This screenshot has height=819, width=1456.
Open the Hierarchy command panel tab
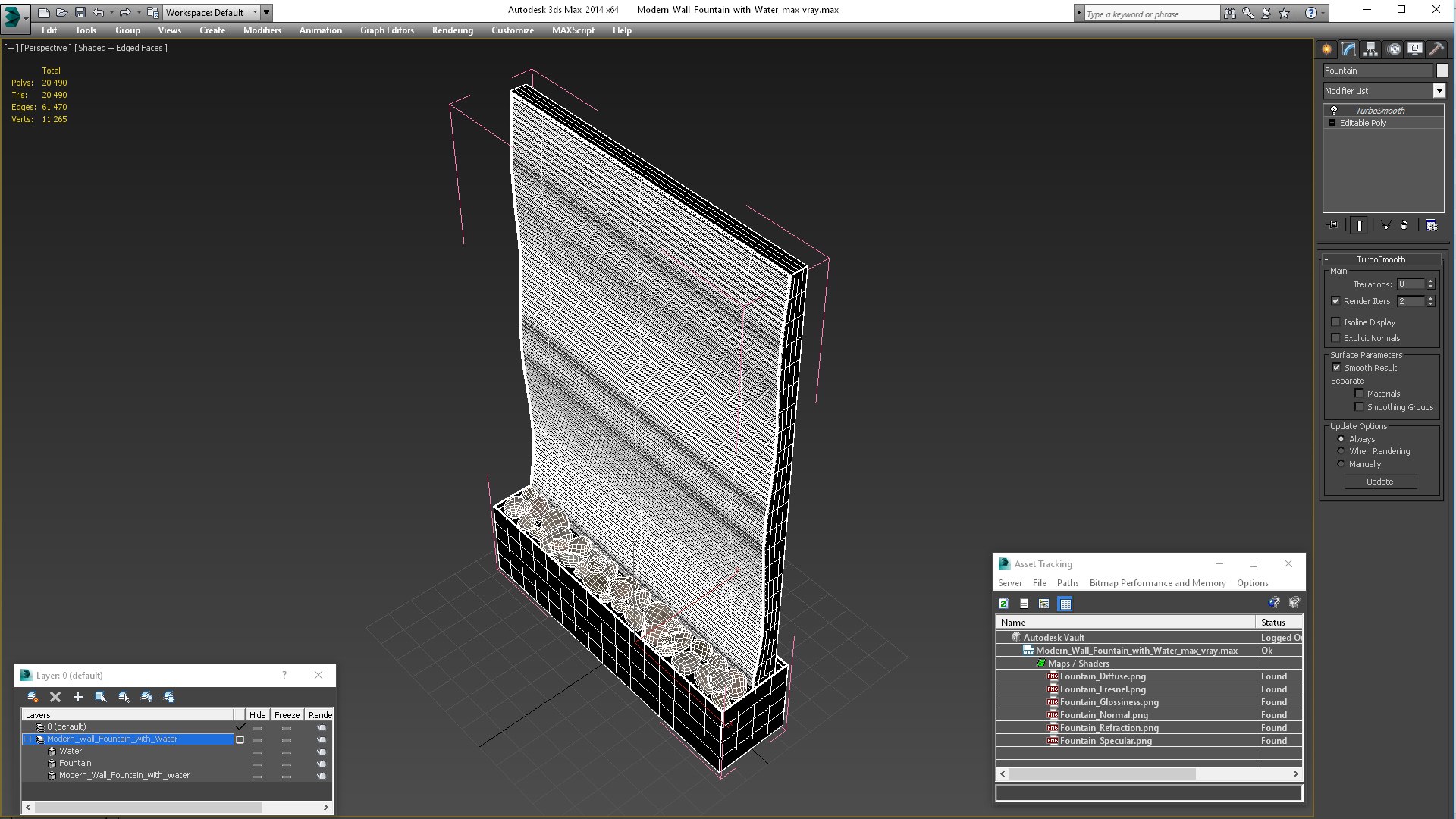pos(1370,49)
